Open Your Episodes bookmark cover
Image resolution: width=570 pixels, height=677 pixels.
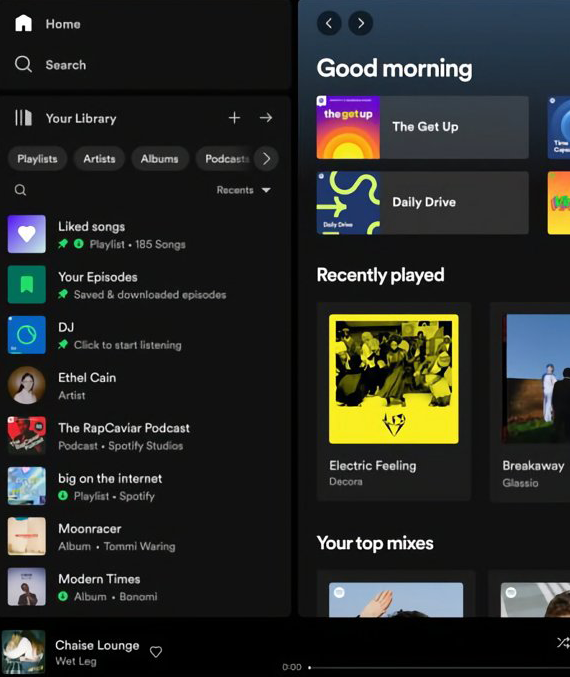27,285
